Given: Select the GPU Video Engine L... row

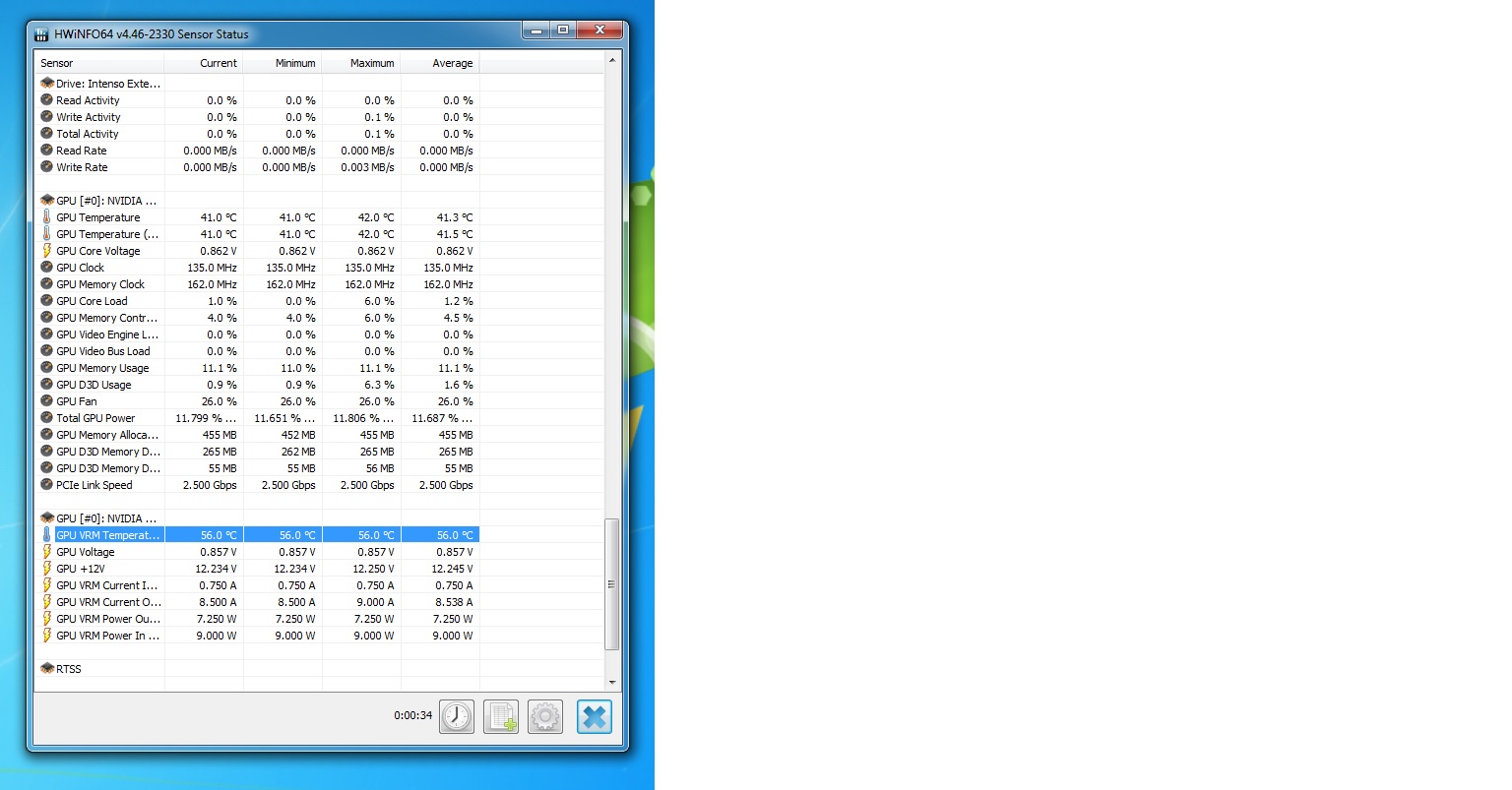Looking at the screenshot, I should coord(257,334).
